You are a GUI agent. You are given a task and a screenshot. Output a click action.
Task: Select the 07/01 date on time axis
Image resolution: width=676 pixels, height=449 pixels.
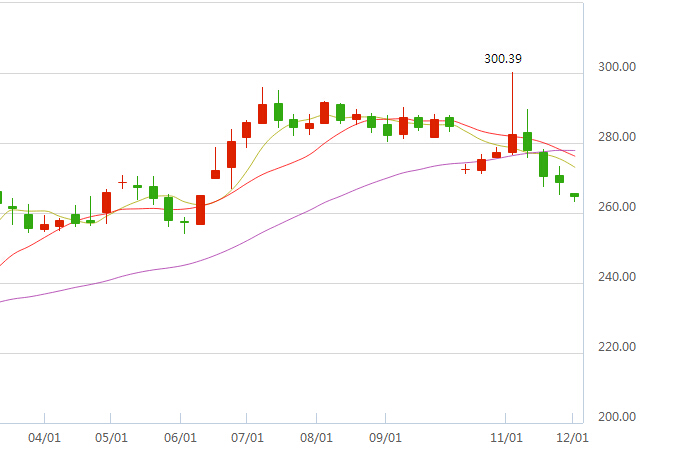[247, 437]
